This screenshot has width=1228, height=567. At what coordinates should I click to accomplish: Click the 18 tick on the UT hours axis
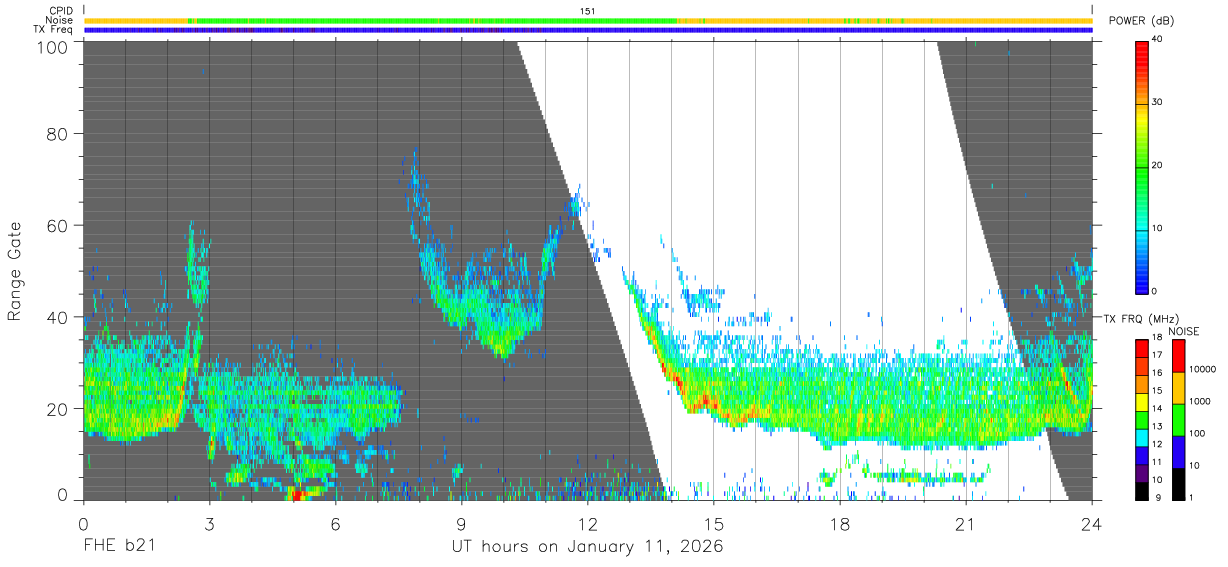click(840, 523)
